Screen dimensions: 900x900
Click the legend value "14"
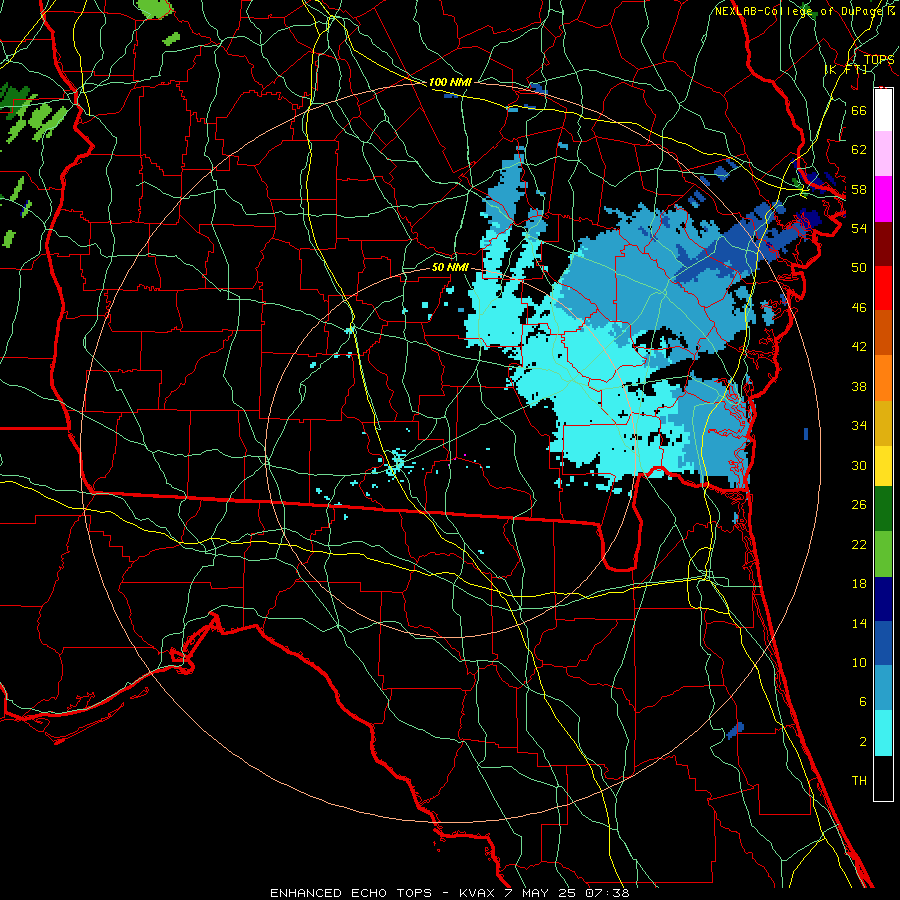coord(859,623)
